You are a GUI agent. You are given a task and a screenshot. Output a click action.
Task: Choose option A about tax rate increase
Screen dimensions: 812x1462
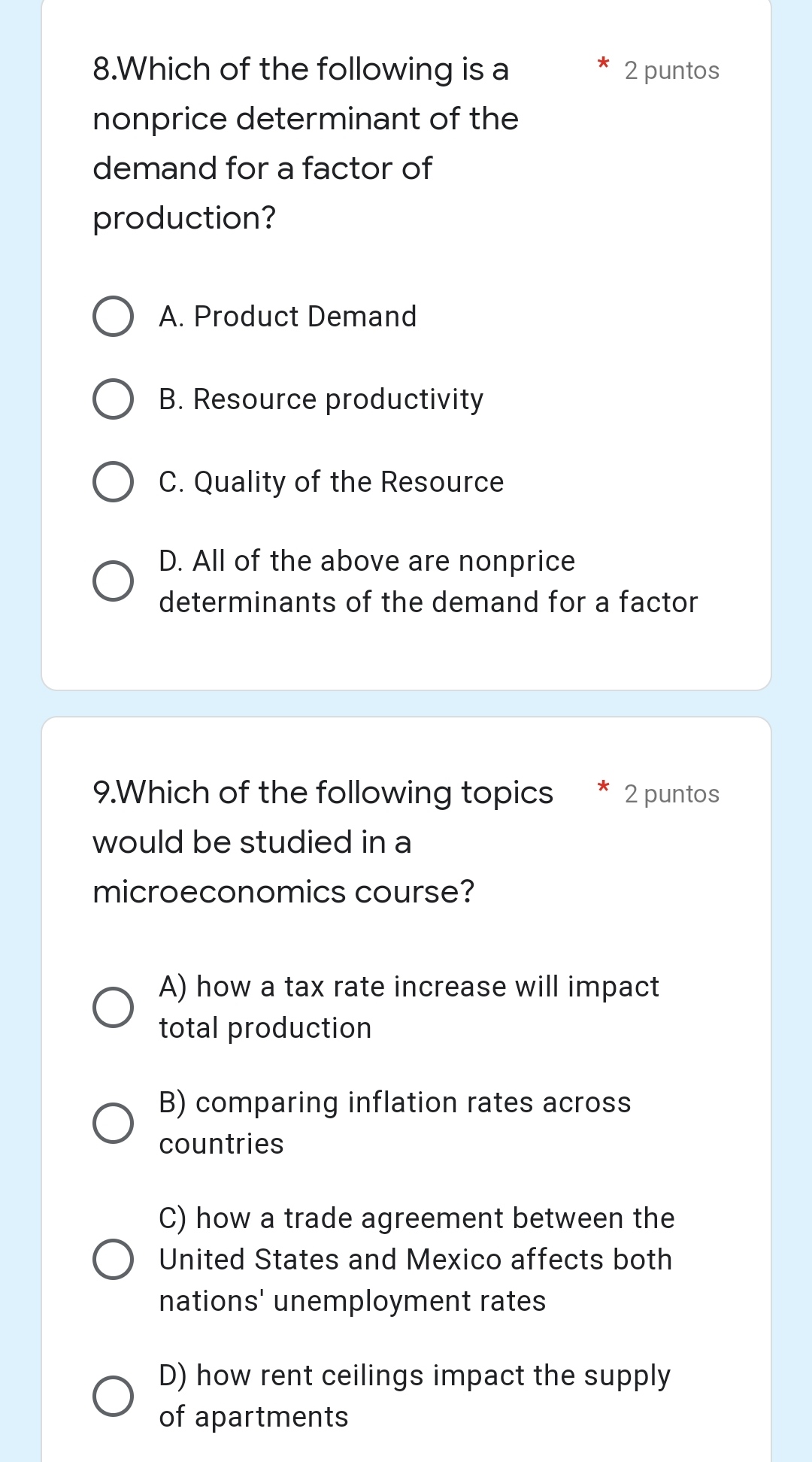[113, 1006]
